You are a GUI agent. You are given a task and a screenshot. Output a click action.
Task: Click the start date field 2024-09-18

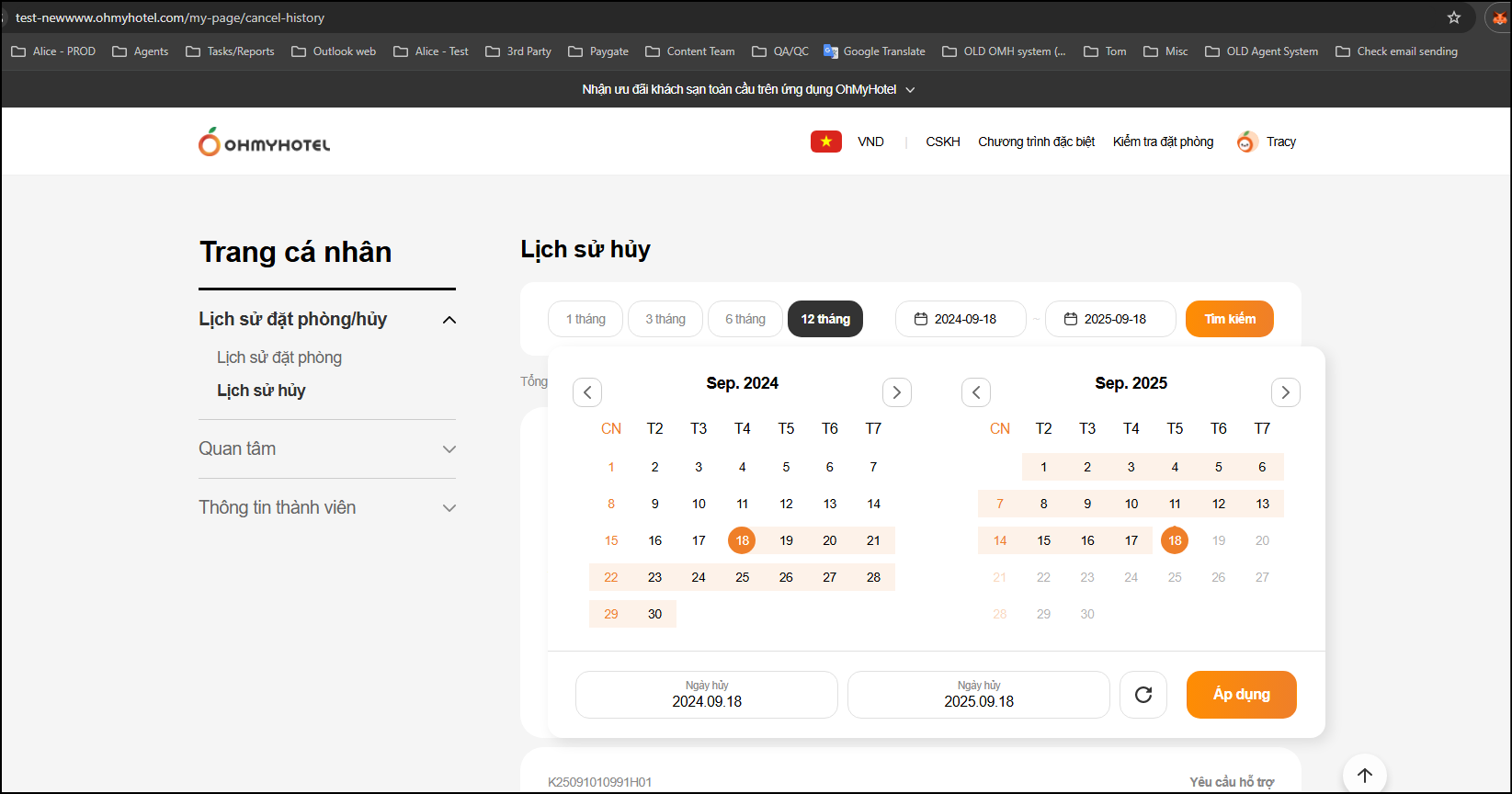tap(961, 319)
